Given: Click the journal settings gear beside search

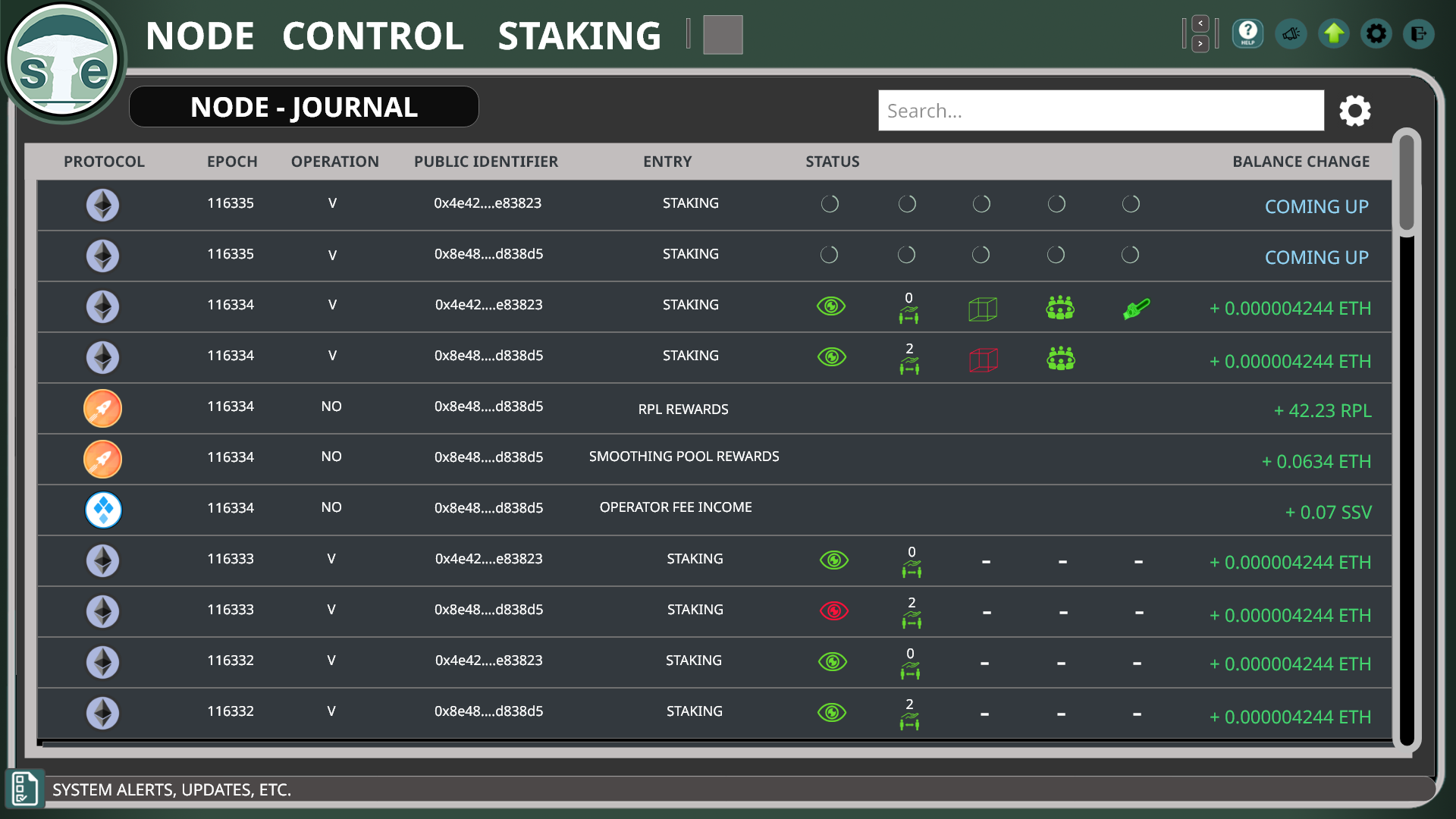Looking at the screenshot, I should (1355, 111).
